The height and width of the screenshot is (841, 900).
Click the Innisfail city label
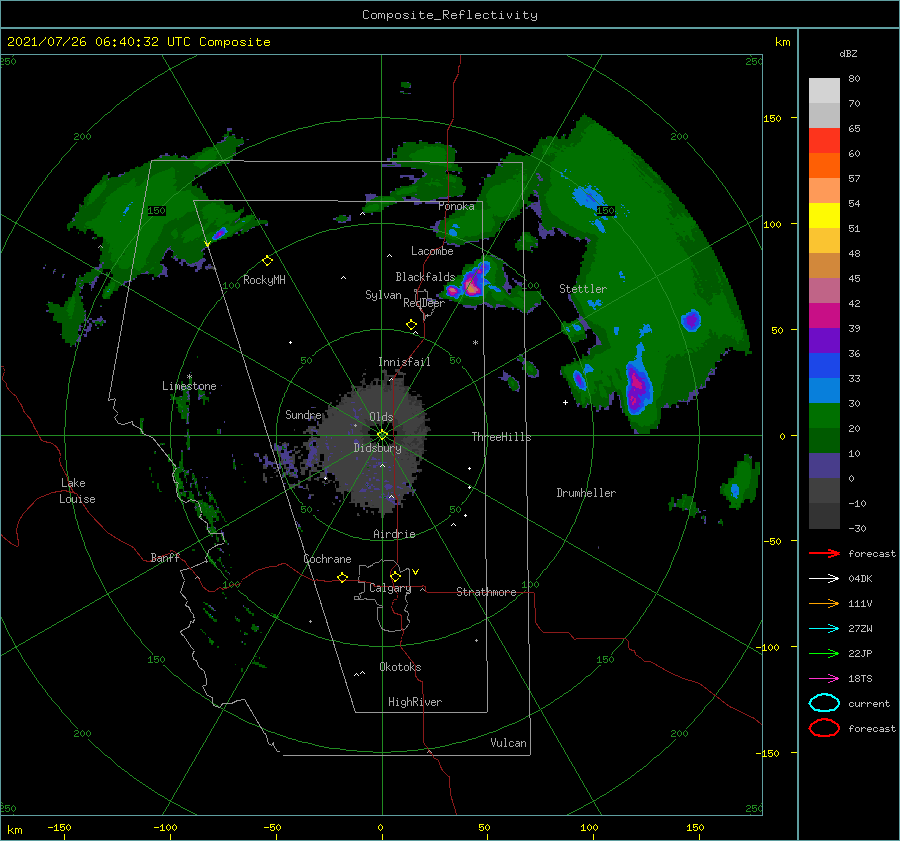point(404,362)
